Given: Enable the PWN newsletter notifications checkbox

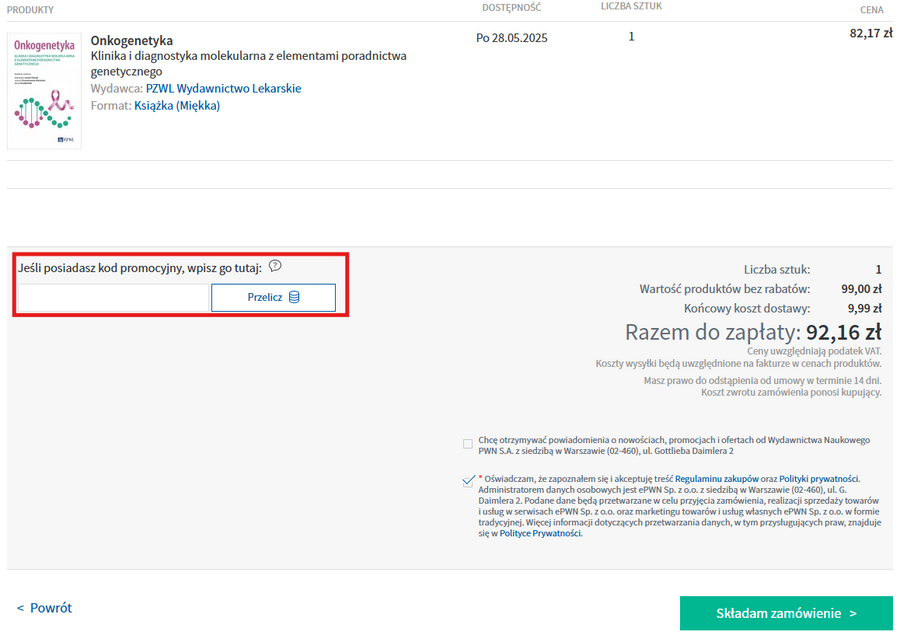Looking at the screenshot, I should (x=468, y=444).
